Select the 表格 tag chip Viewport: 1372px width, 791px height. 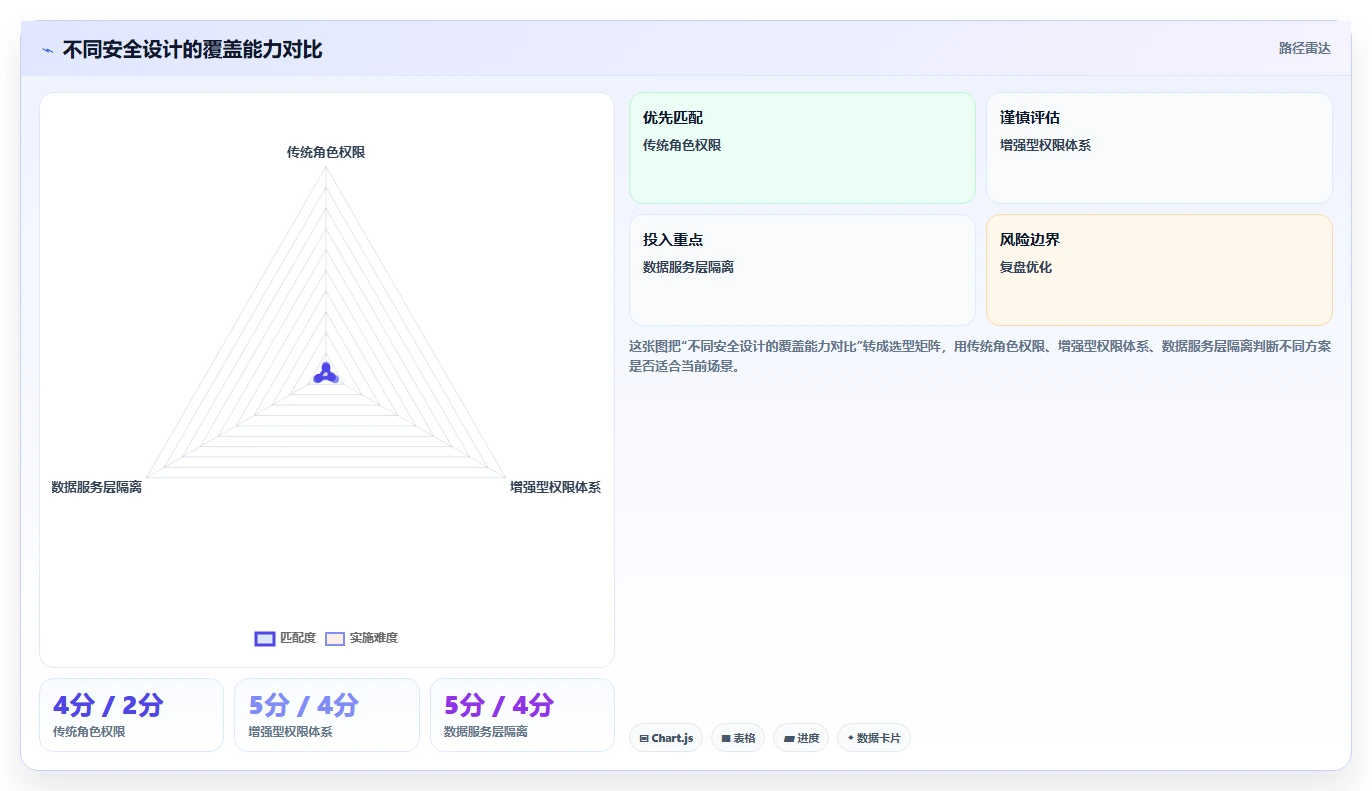tap(738, 738)
